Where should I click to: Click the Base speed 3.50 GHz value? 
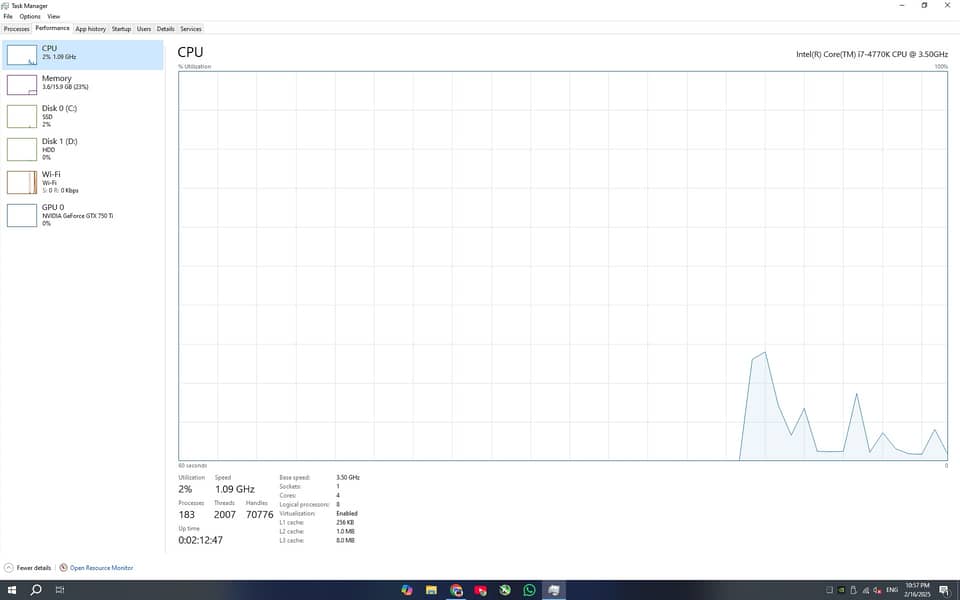(x=348, y=477)
